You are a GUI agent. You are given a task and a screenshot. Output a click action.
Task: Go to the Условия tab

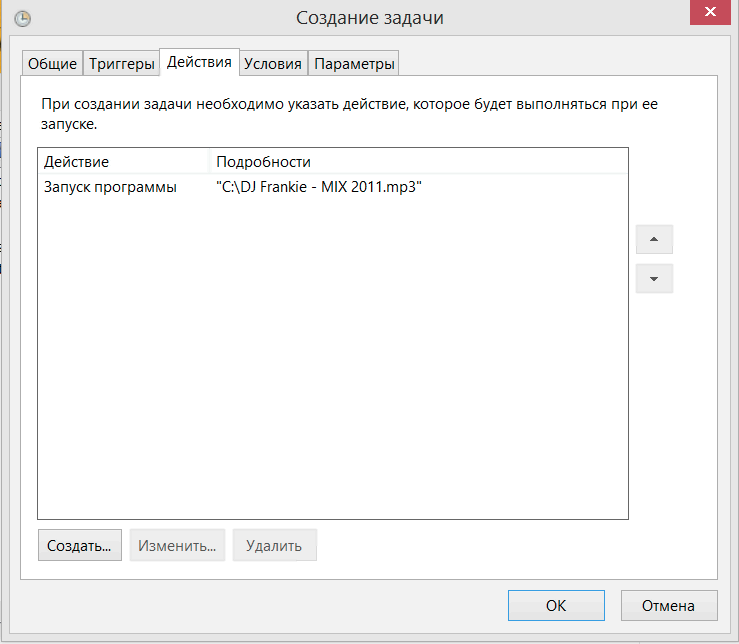pyautogui.click(x=273, y=63)
